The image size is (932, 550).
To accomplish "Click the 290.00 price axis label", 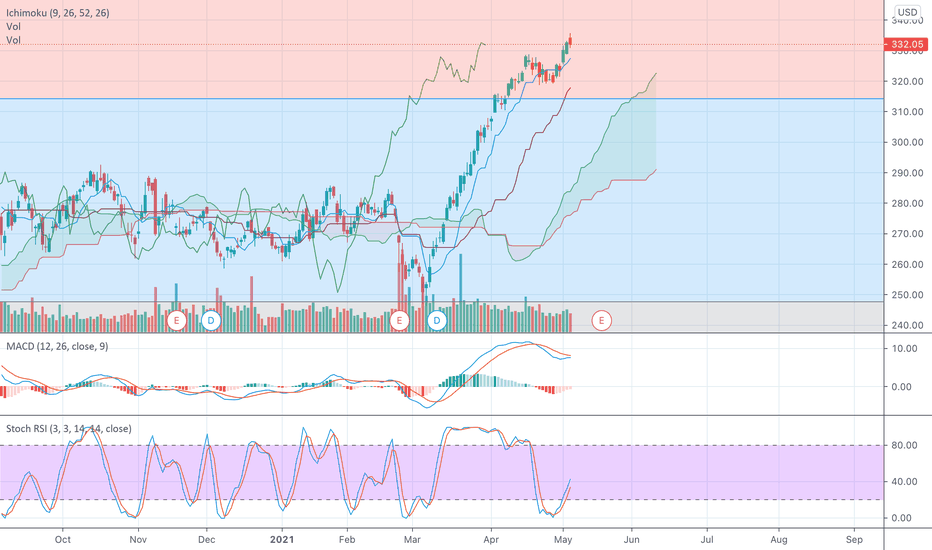I will click(x=908, y=173).
